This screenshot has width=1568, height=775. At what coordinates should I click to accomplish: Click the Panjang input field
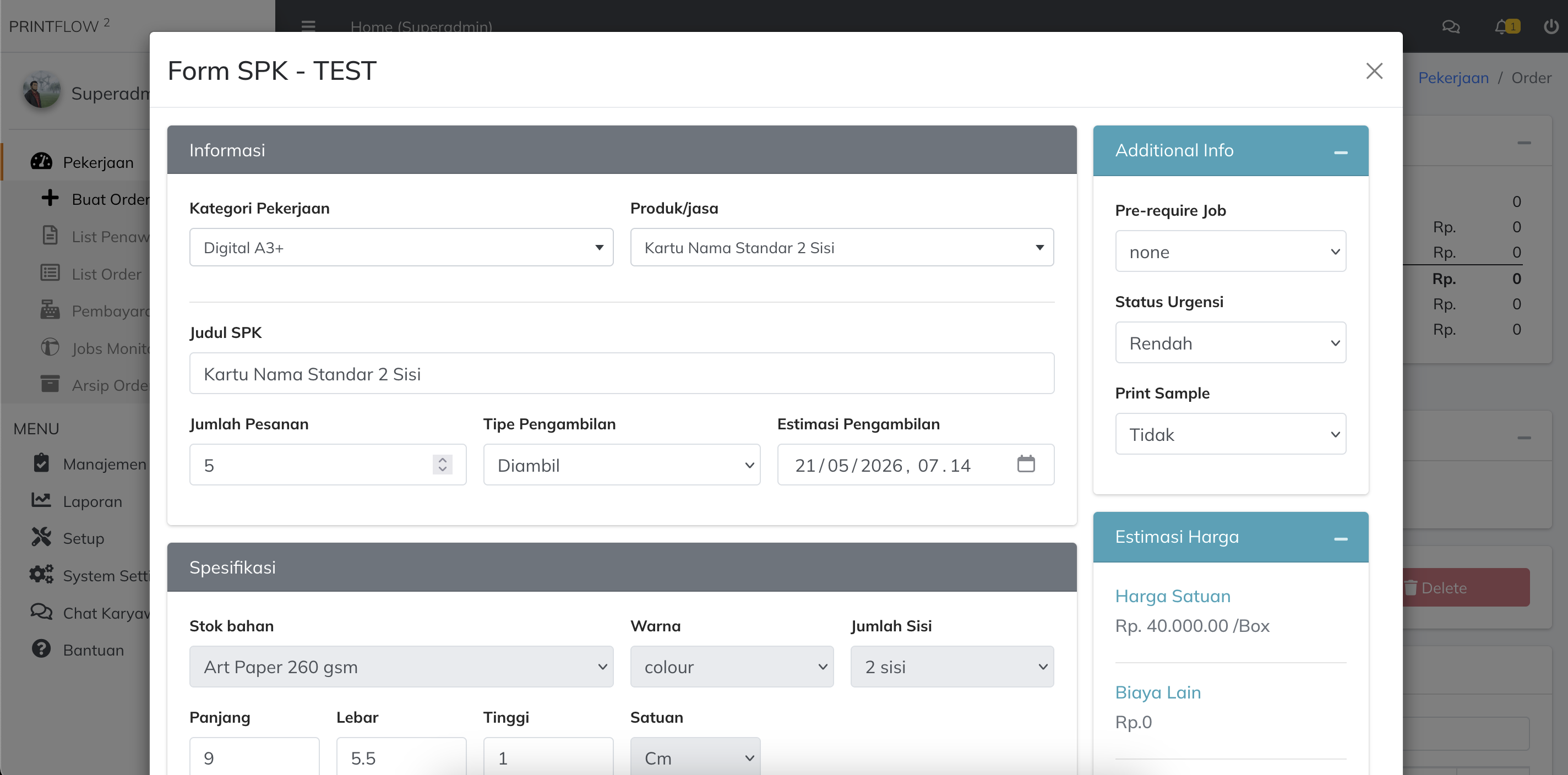(x=254, y=756)
